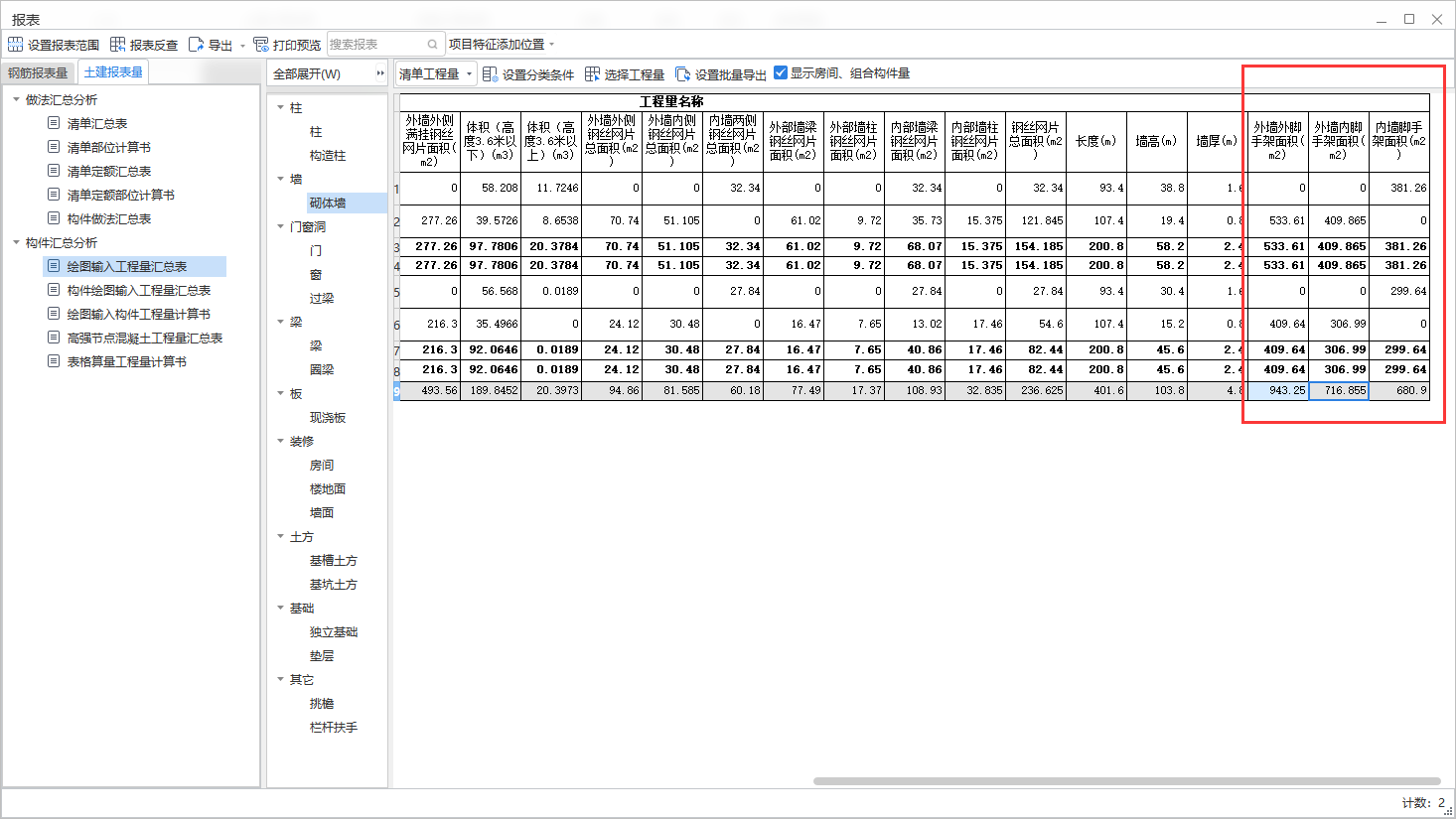Viewport: 1456px width, 819px height.
Task: Collapse the 土方 category node
Action: 280,536
